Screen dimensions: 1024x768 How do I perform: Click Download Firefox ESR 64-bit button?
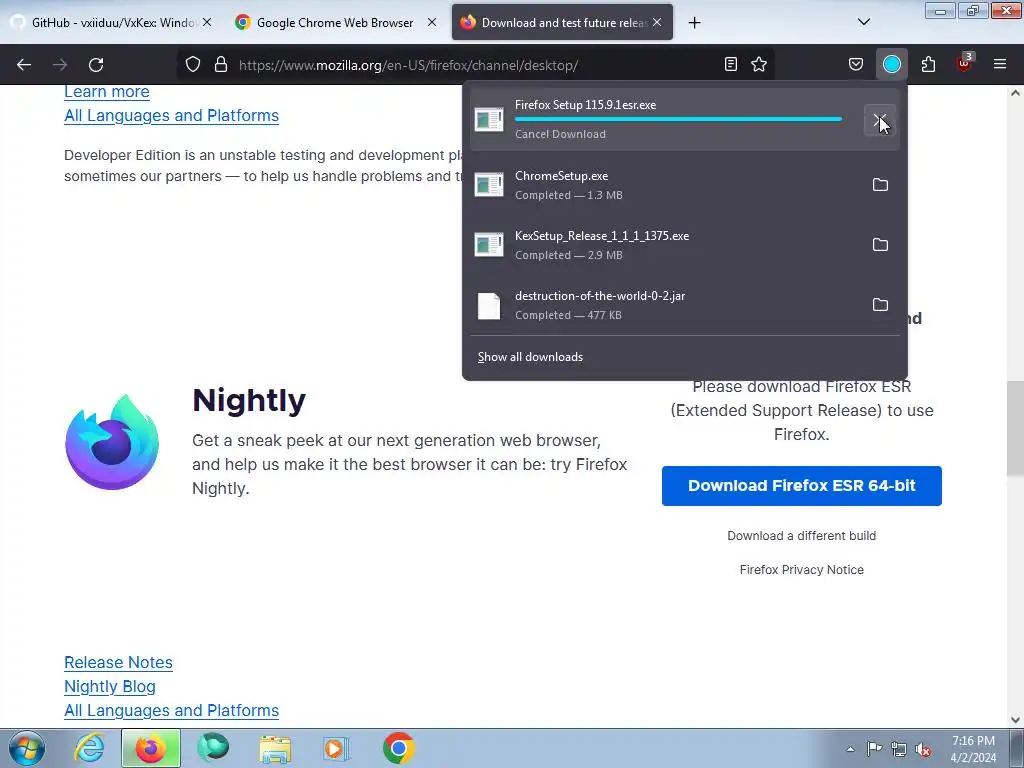801,486
